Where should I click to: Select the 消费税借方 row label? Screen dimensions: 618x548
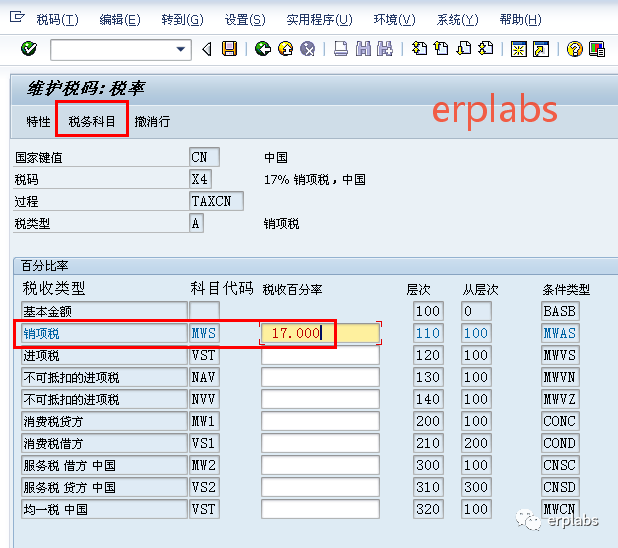click(x=104, y=443)
